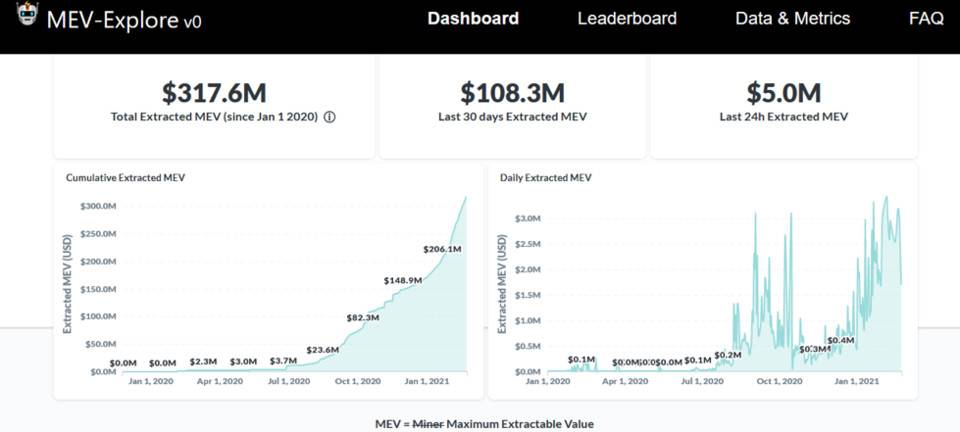Open the FAQ page
This screenshot has height=432, width=960.
coord(926,18)
